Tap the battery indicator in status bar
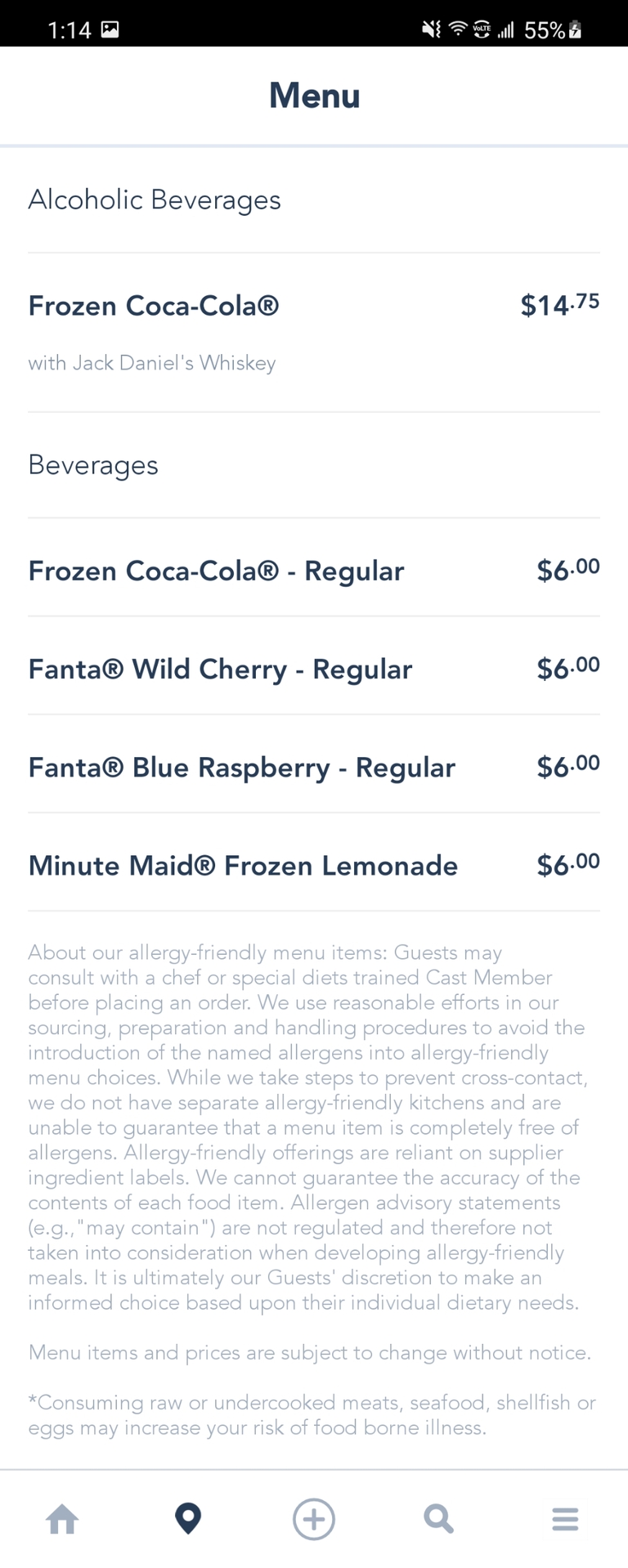This screenshot has height=1568, width=628. click(x=575, y=30)
